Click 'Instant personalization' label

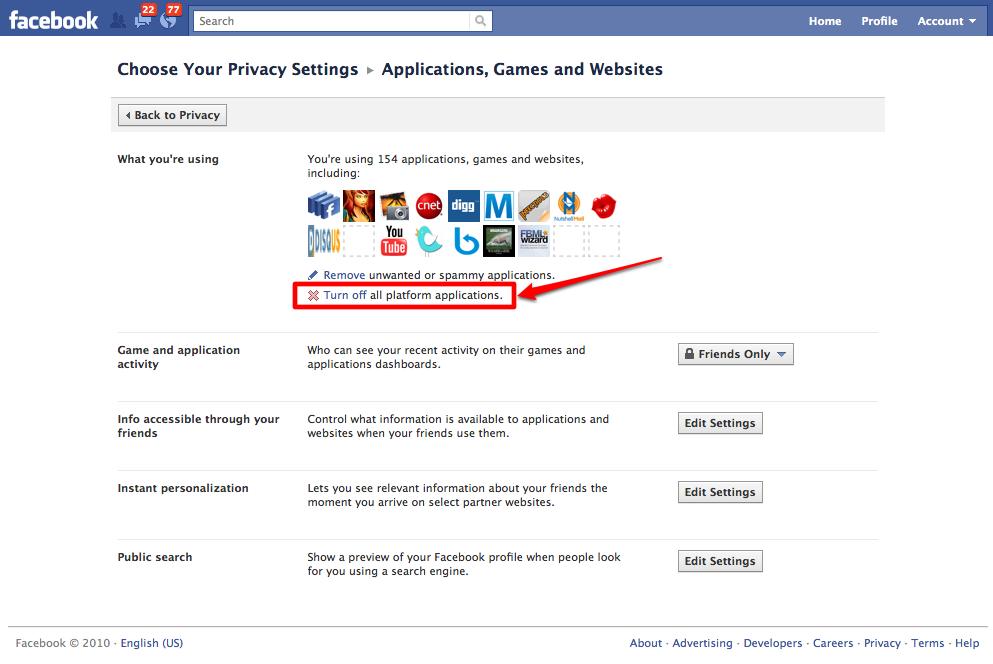[x=183, y=488]
